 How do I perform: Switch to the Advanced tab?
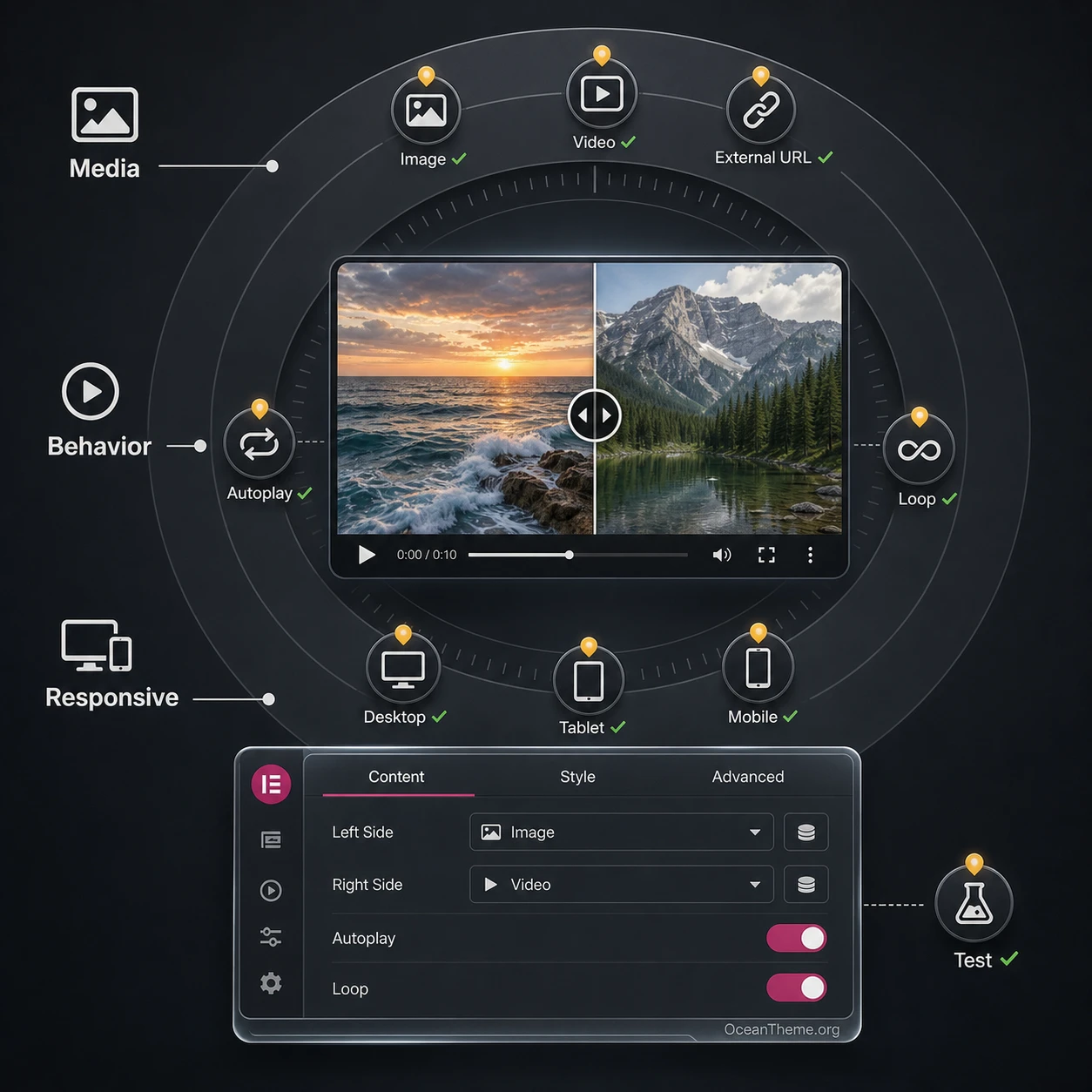coord(748,777)
